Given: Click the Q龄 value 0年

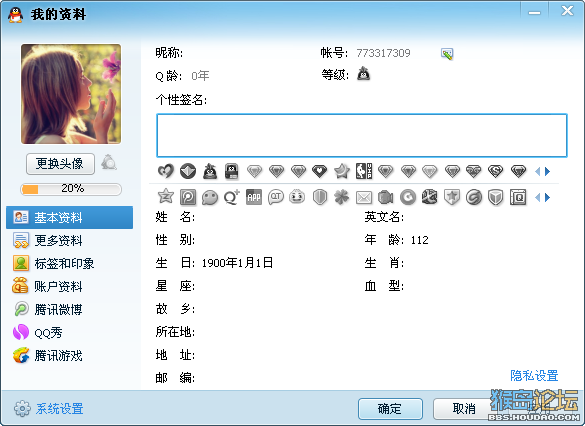Looking at the screenshot, I should click(200, 76).
